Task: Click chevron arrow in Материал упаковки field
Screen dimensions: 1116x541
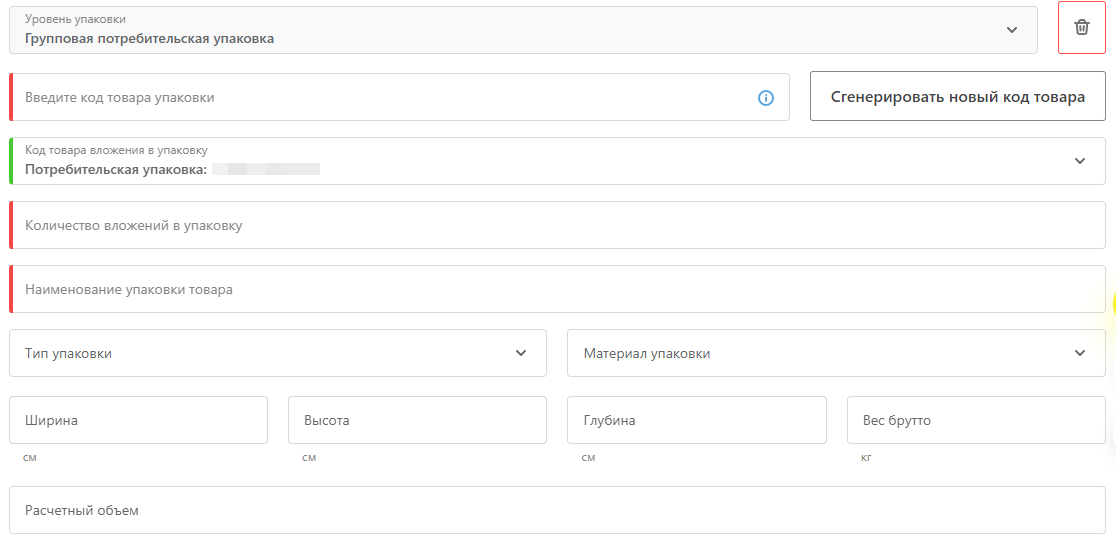Action: (x=1080, y=353)
